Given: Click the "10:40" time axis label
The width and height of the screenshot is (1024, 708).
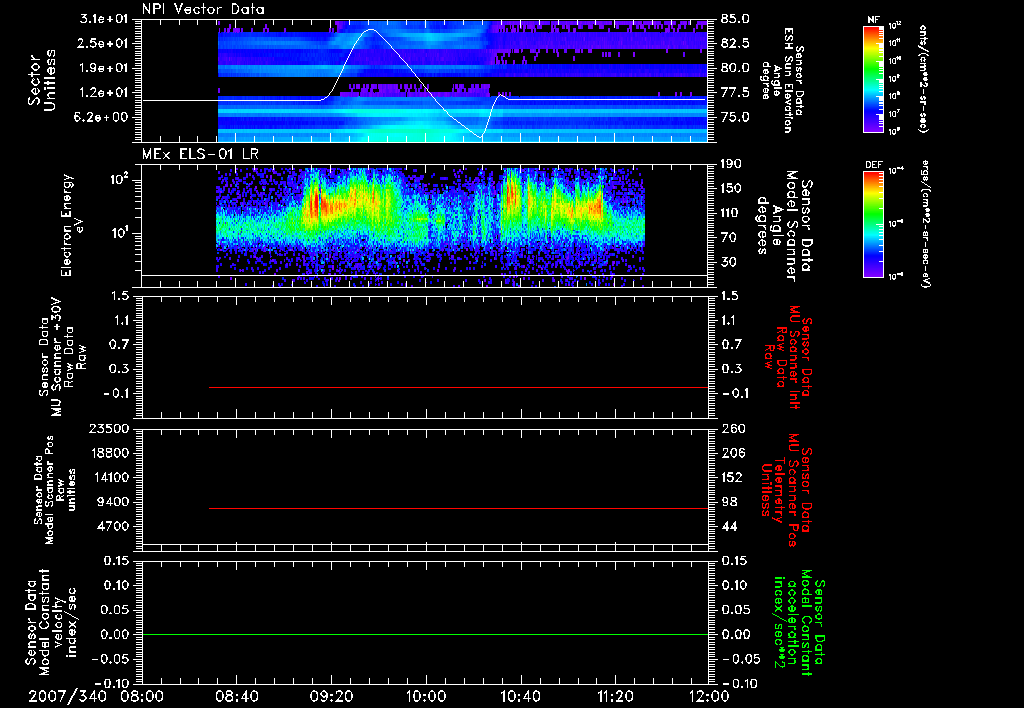Looking at the screenshot, I should (520, 696).
